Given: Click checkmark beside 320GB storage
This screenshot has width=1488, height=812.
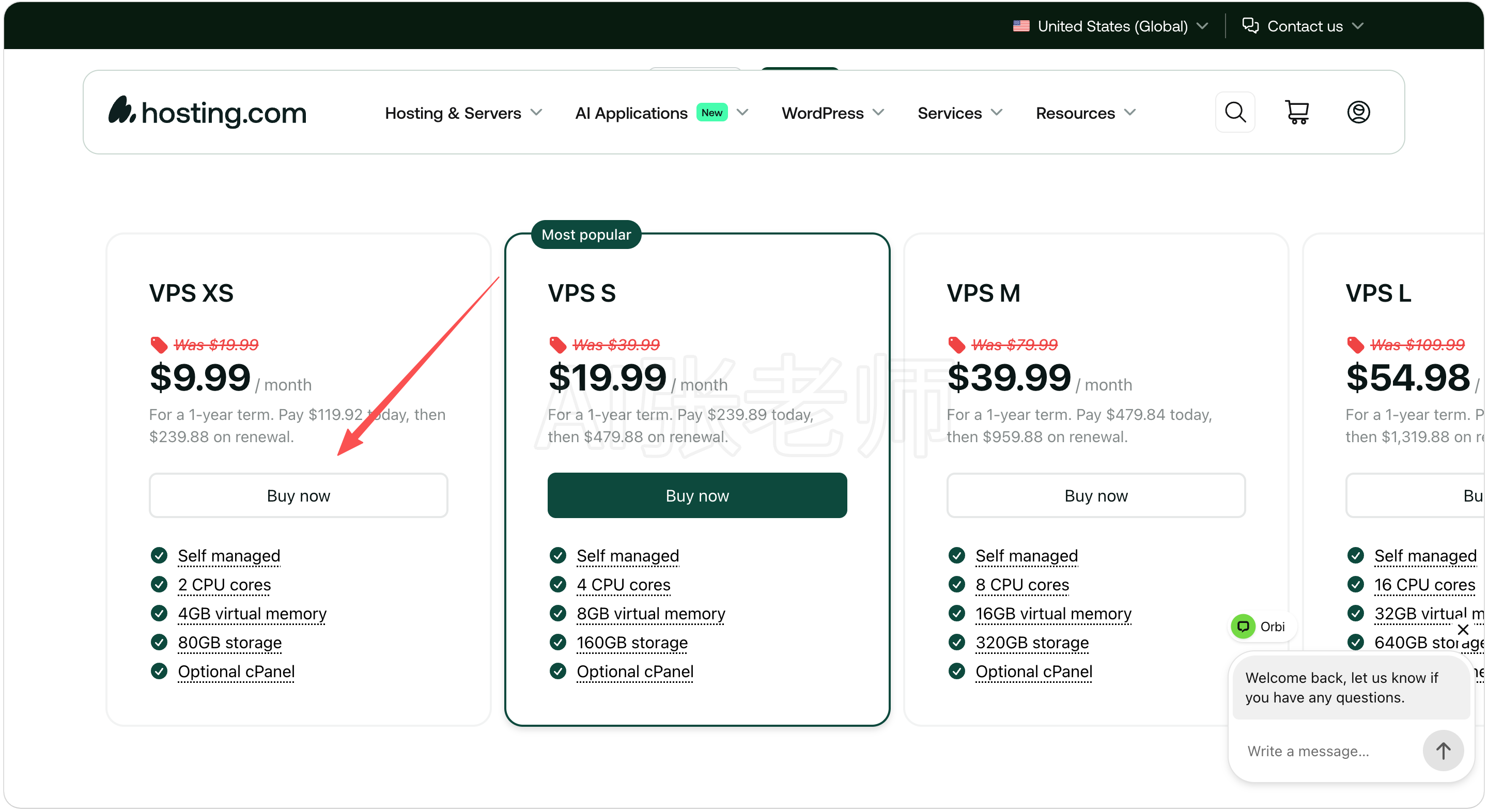Looking at the screenshot, I should click(x=956, y=642).
